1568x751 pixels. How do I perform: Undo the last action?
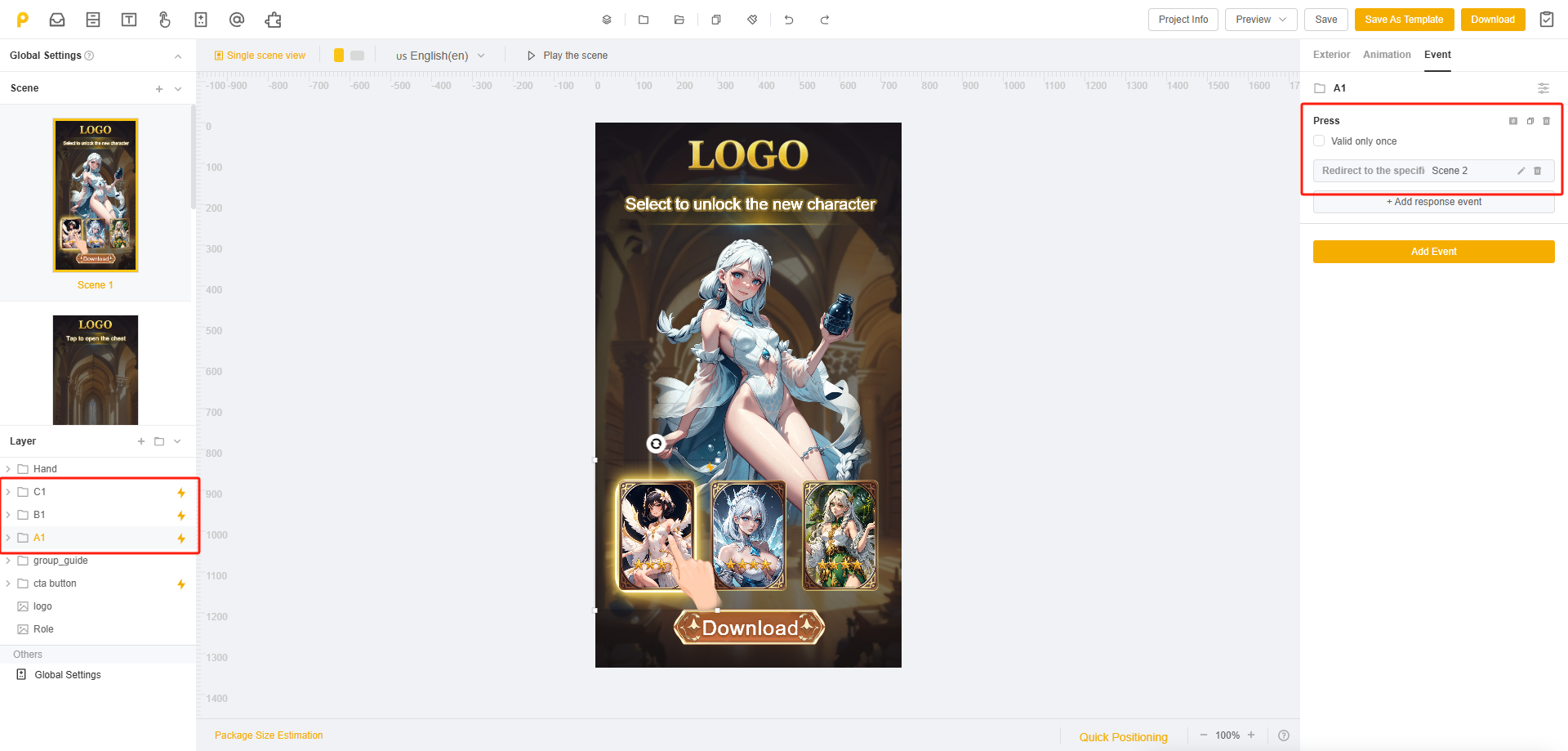(x=789, y=20)
